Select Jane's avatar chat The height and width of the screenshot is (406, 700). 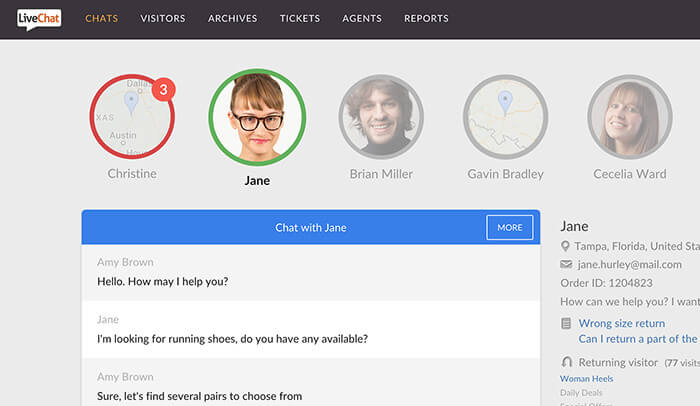[x=257, y=117]
